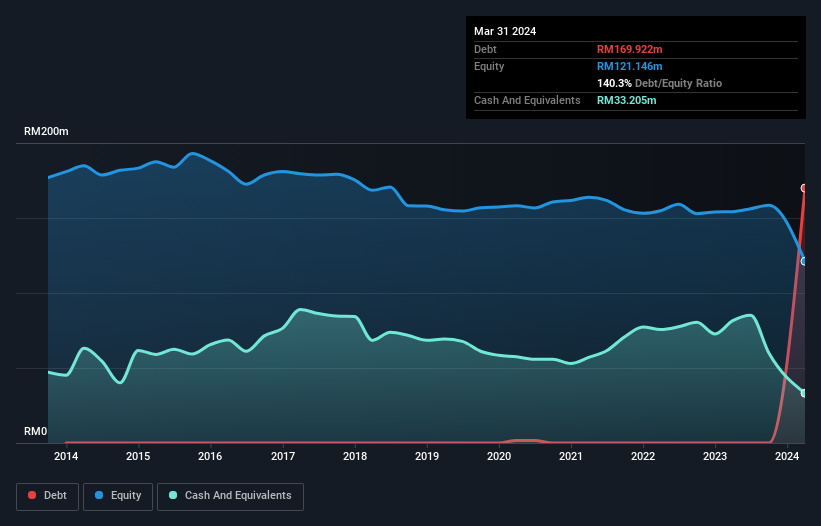Click the RM0 y-axis label
This screenshot has height=526, width=821.
tap(36, 431)
